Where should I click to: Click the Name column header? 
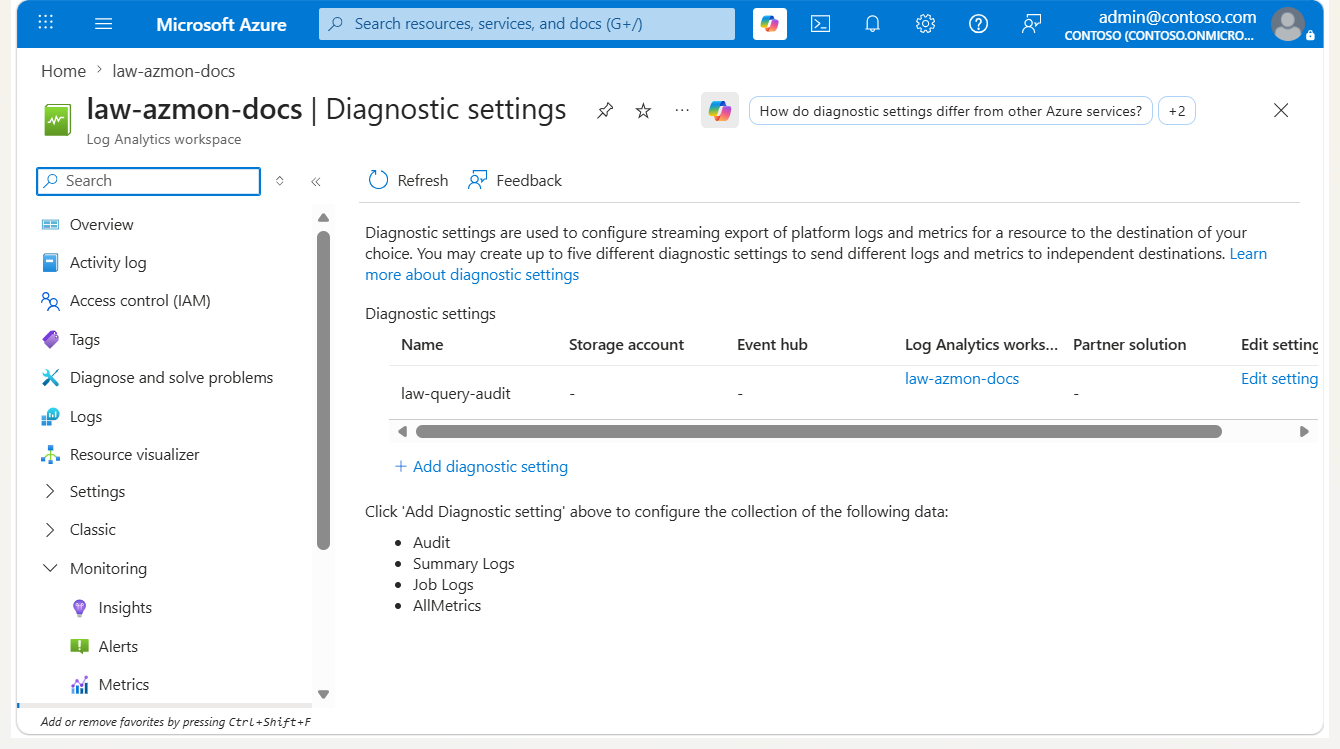click(x=422, y=345)
